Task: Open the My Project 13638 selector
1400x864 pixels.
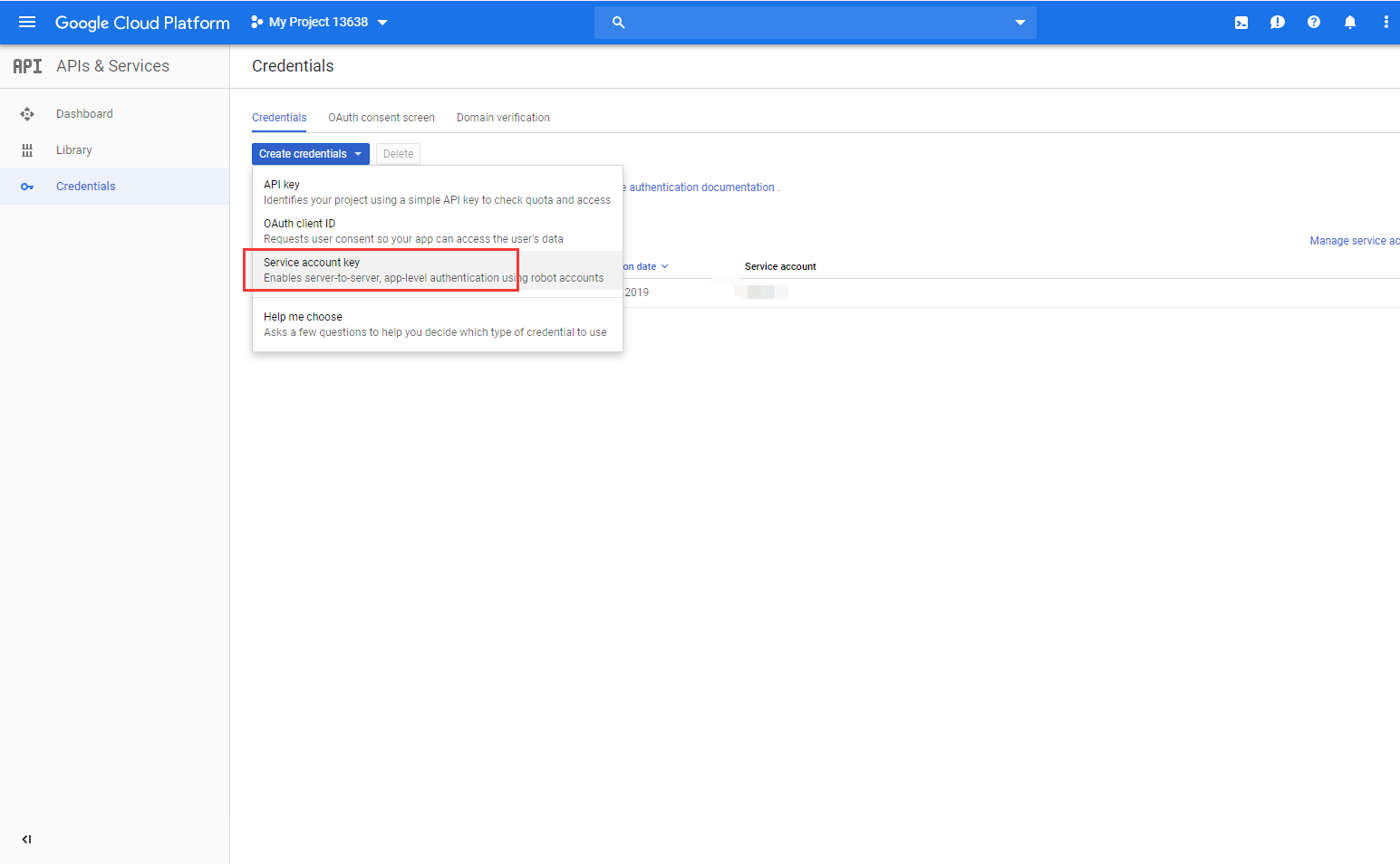Action: (x=319, y=22)
